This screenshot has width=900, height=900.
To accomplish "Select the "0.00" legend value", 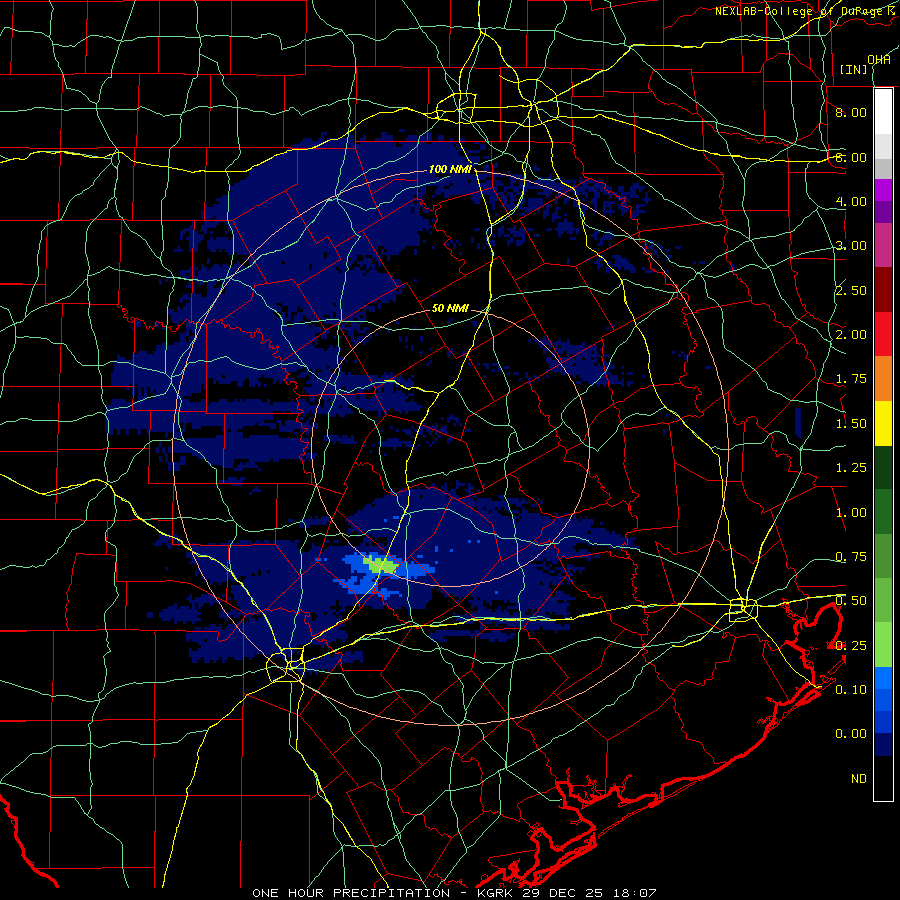I will pyautogui.click(x=851, y=734).
